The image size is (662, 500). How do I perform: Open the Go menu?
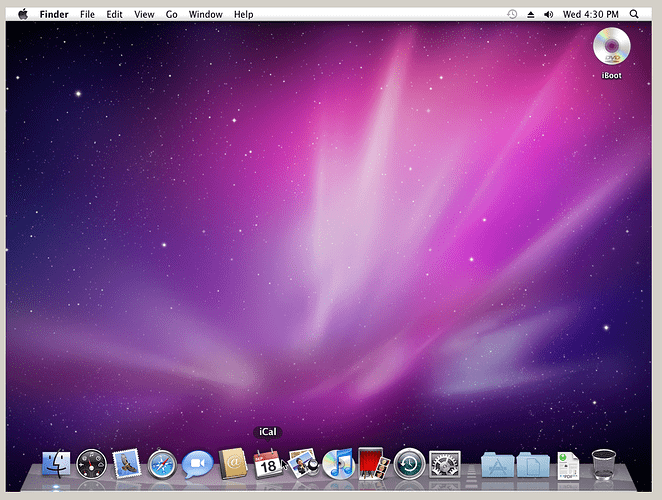coord(171,14)
